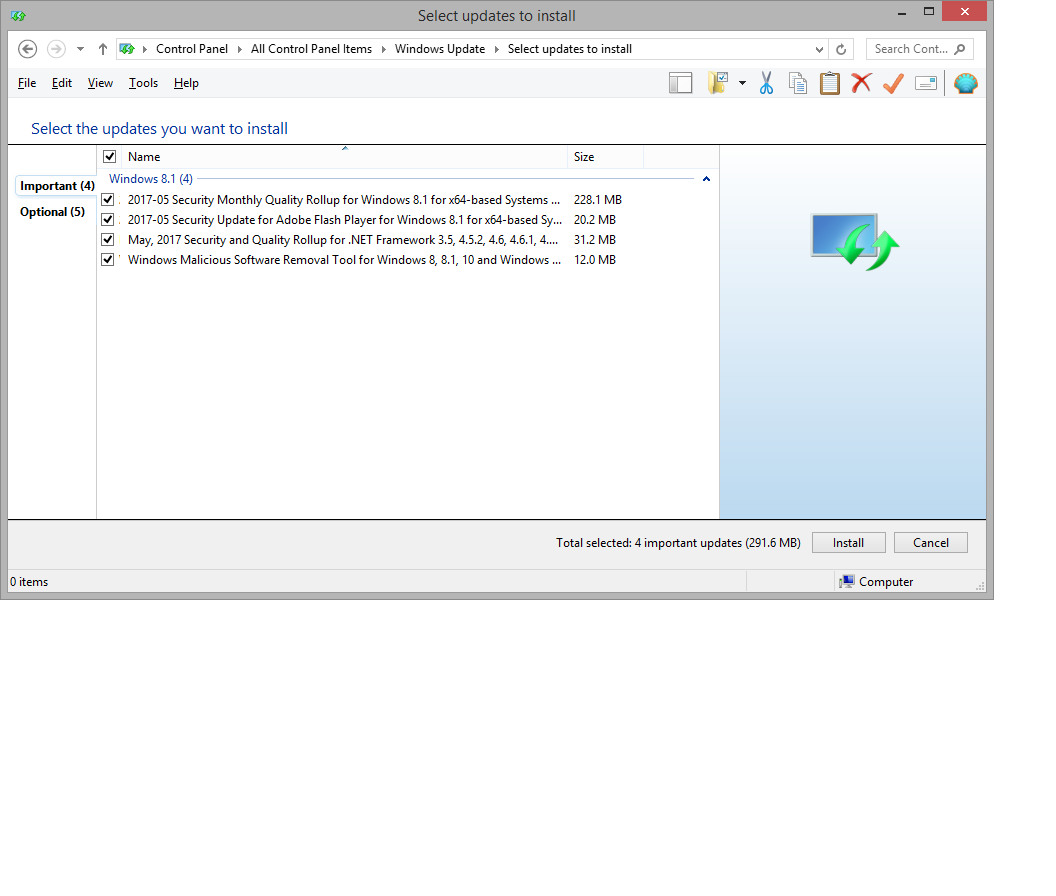Image resolution: width=1056 pixels, height=896 pixels.
Task: Open Classic Shell settings shell icon
Action: click(966, 84)
